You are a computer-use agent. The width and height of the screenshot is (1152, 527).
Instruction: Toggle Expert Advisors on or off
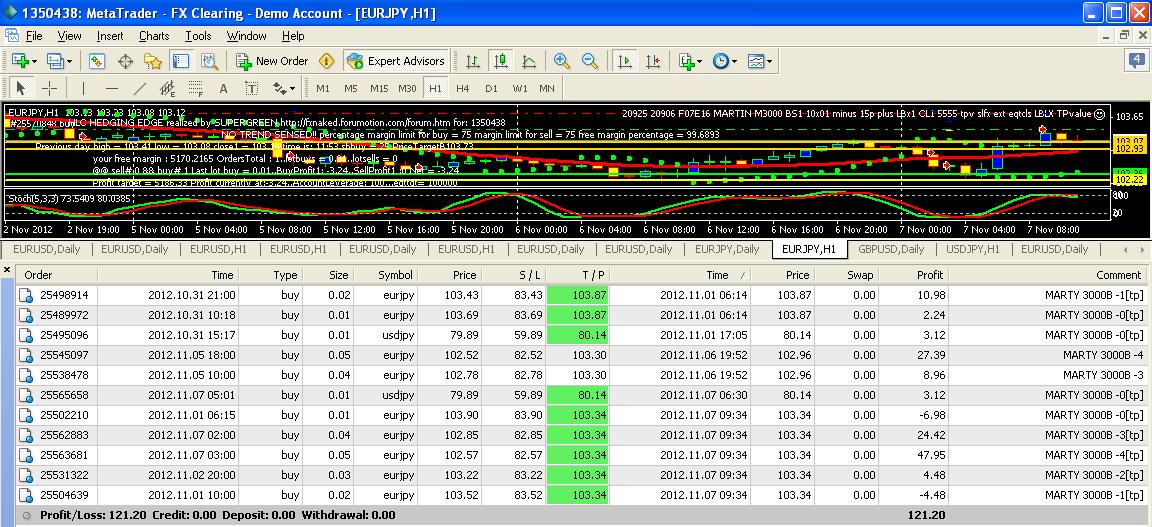point(395,61)
